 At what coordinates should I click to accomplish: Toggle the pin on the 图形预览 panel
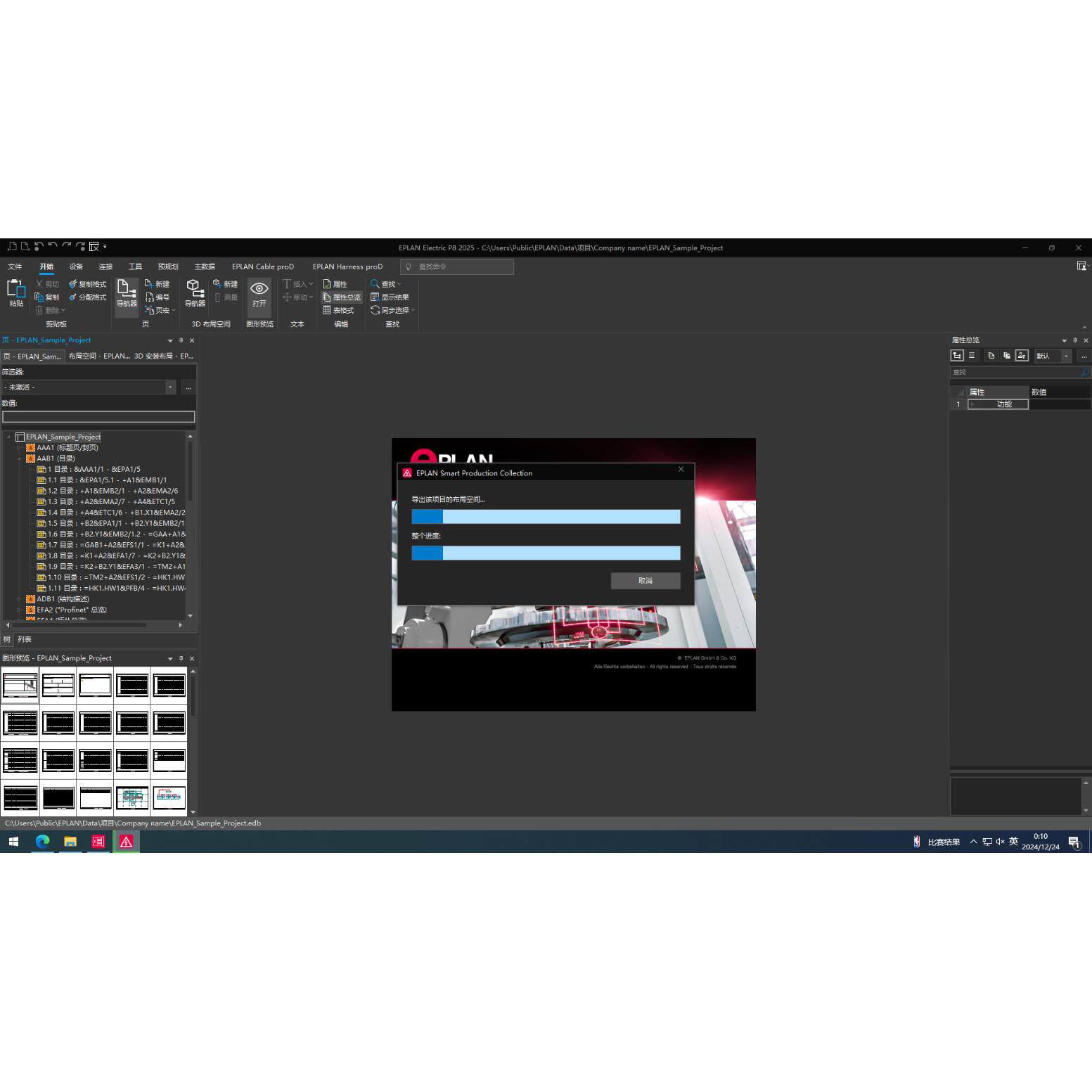181,659
